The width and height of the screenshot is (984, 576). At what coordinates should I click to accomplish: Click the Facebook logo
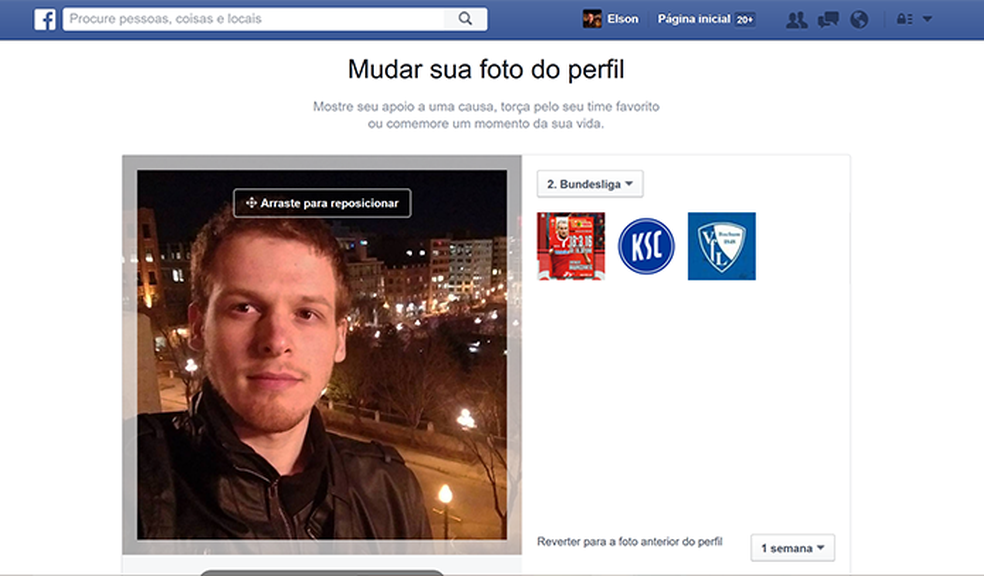click(x=42, y=18)
